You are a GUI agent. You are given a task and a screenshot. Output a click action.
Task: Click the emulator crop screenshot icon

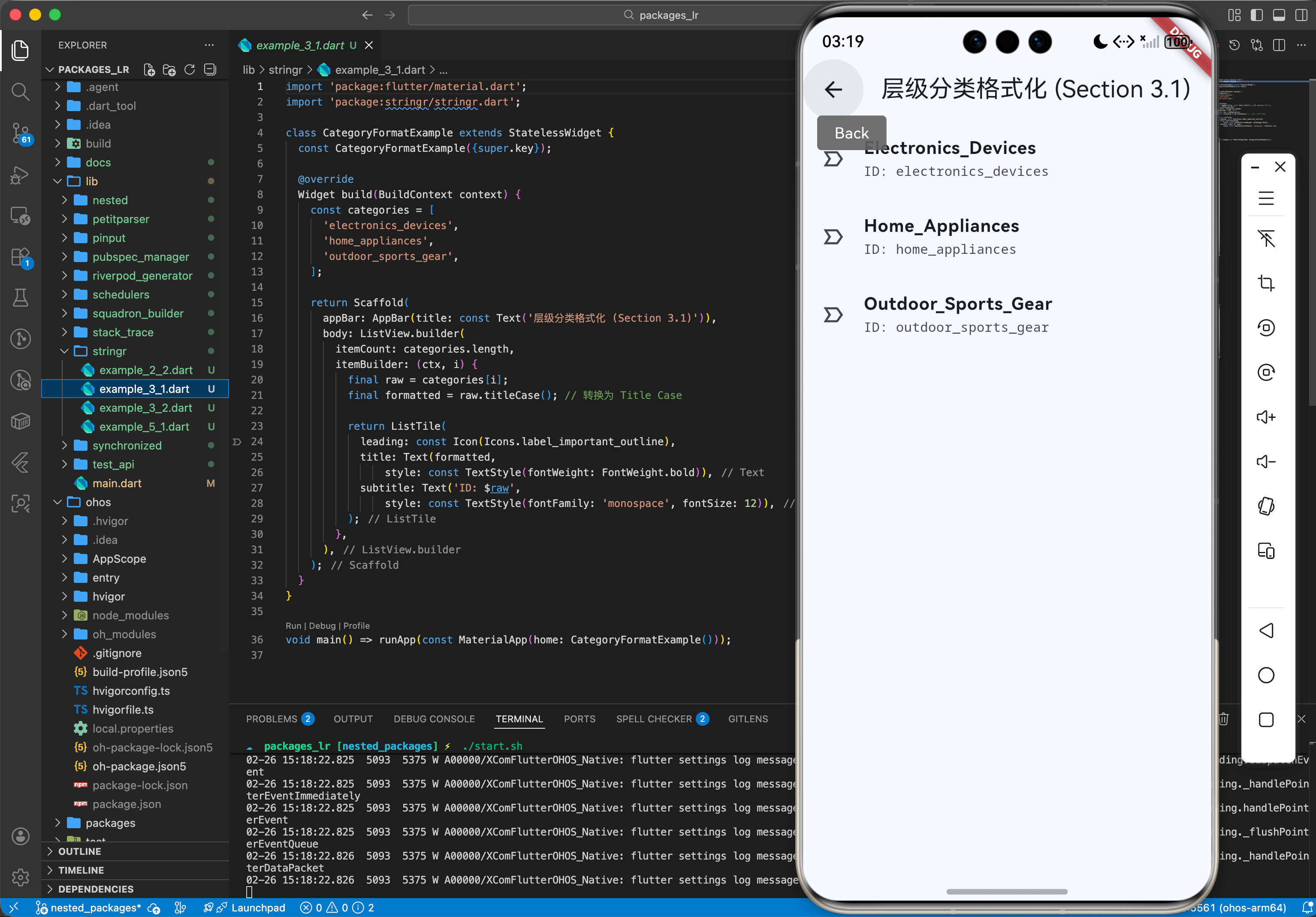click(1266, 283)
